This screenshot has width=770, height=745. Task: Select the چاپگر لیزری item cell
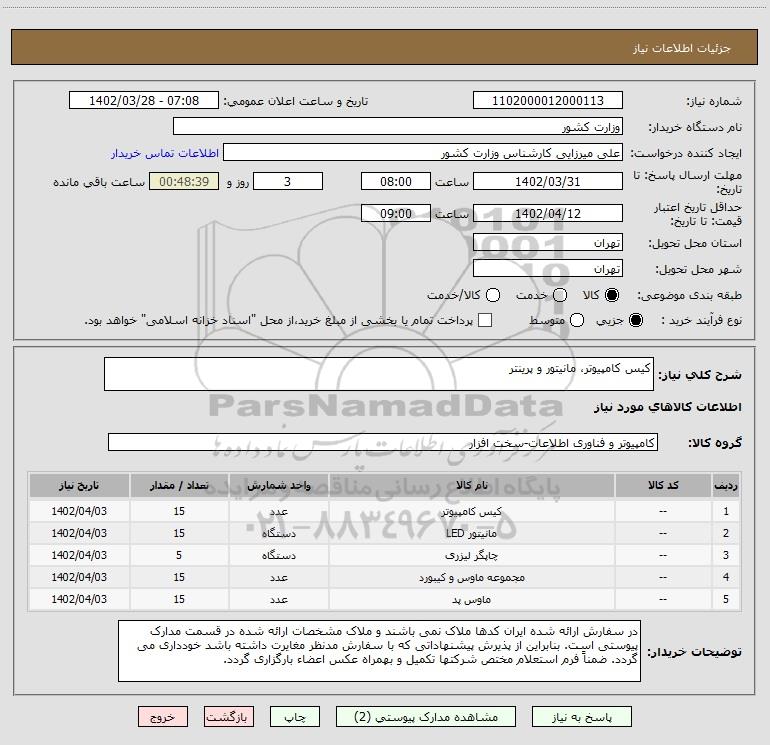(471, 555)
